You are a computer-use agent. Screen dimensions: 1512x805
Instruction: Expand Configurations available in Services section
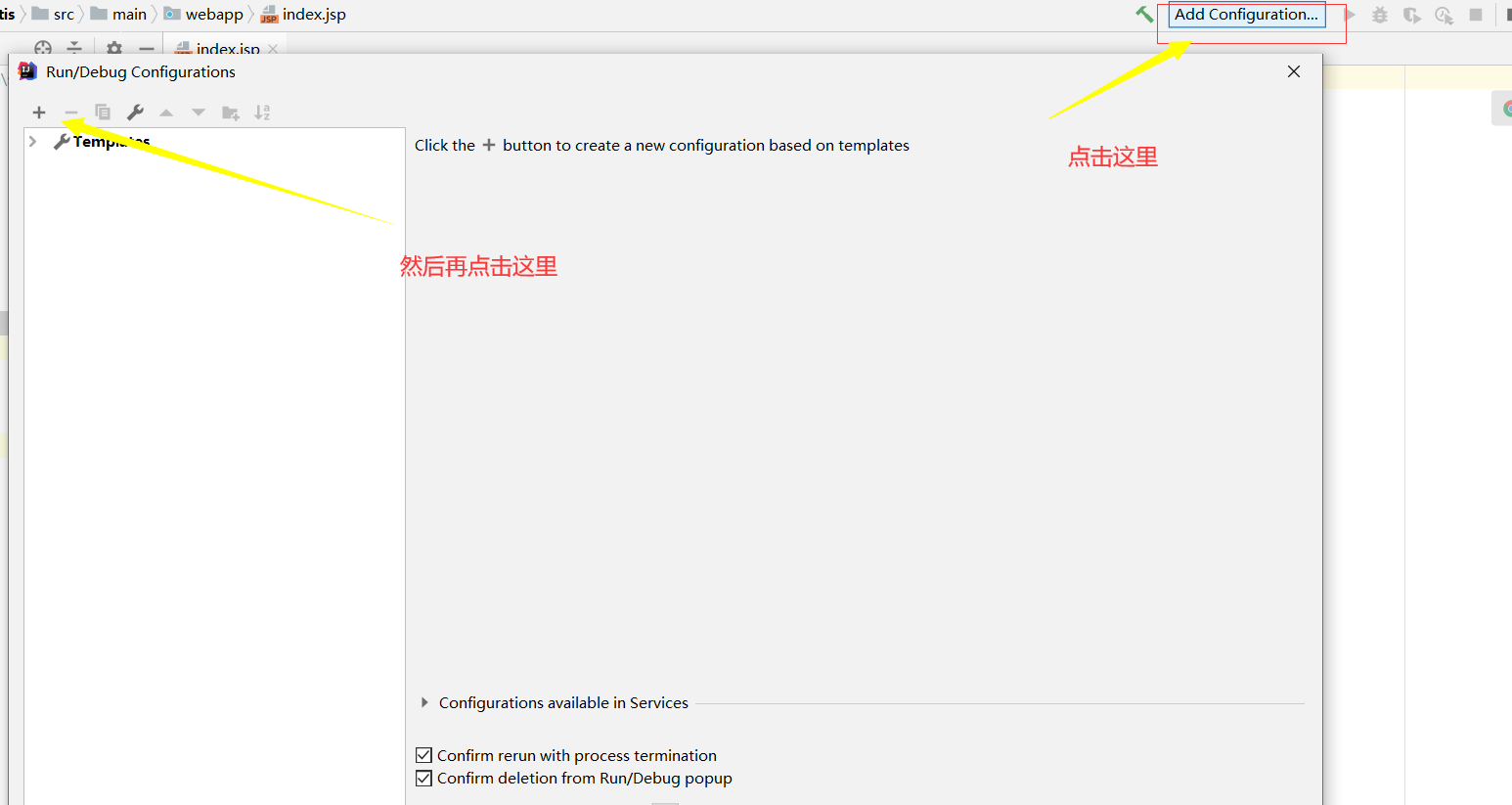(424, 702)
